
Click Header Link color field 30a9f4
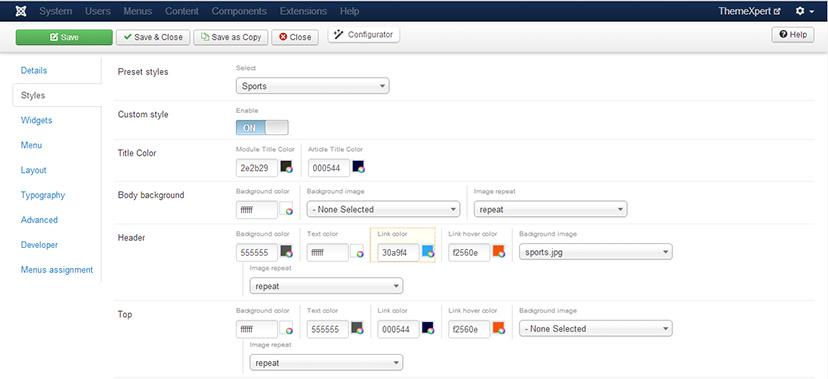tap(398, 253)
